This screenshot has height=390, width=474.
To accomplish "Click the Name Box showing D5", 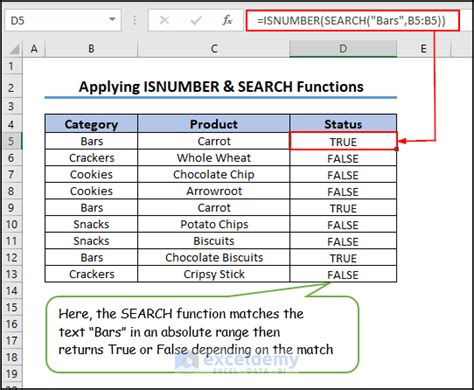I will click(x=63, y=21).
